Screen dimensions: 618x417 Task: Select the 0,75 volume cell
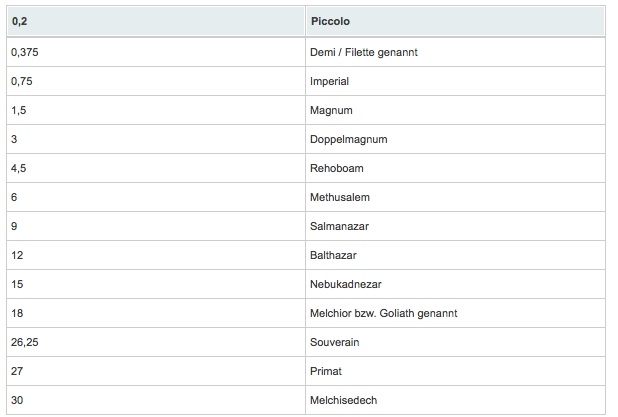[156, 81]
